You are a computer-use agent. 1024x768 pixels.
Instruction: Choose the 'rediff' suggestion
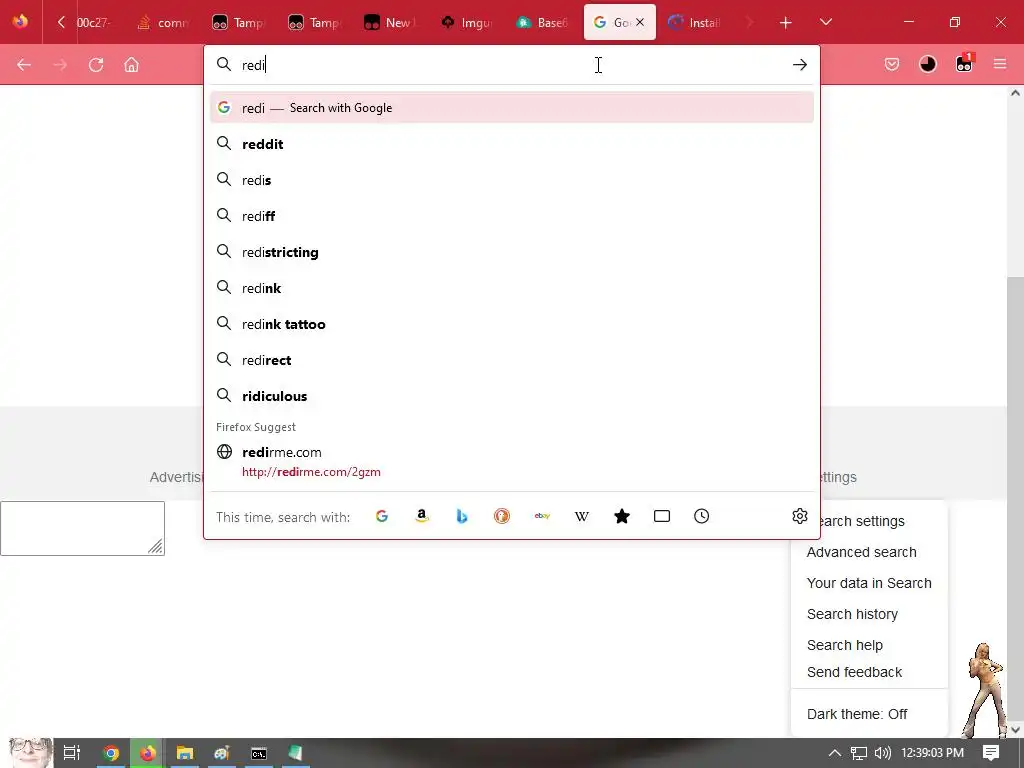point(512,216)
